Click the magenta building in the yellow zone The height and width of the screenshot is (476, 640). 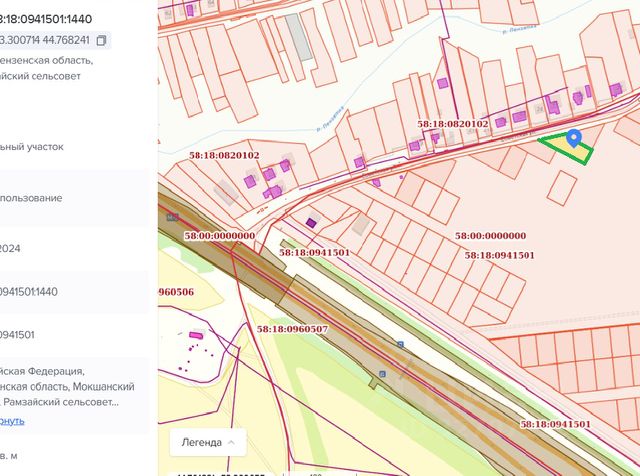(196, 335)
